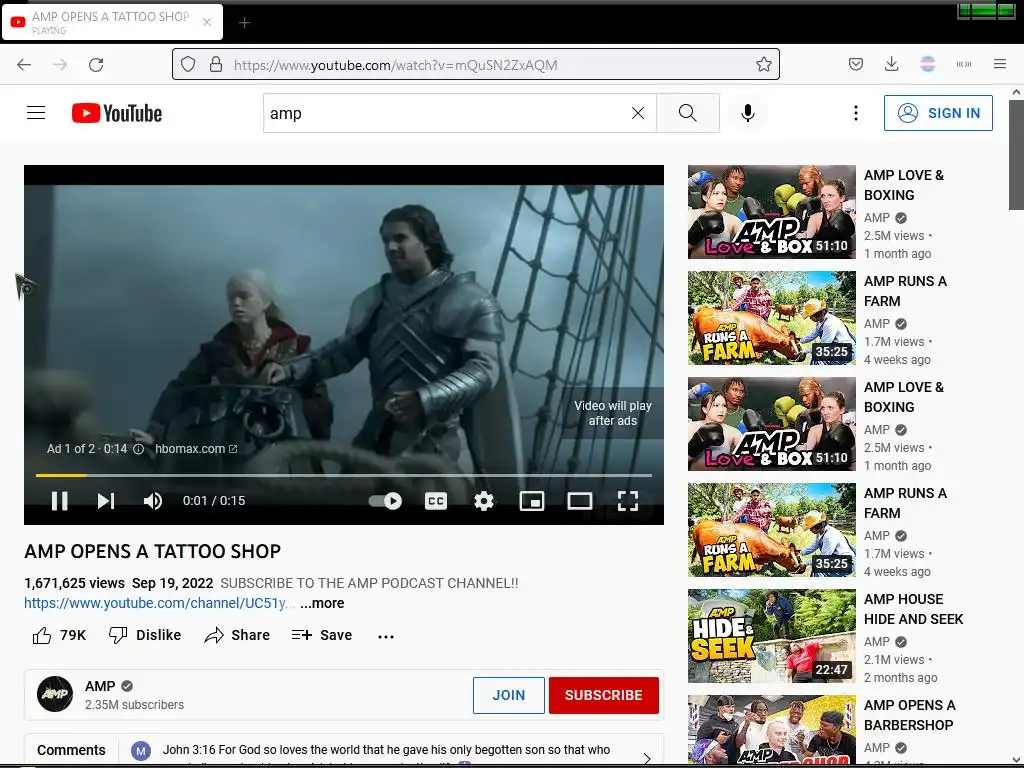The image size is (1024, 768).
Task: Toggle the autoplay switch
Action: pos(385,501)
